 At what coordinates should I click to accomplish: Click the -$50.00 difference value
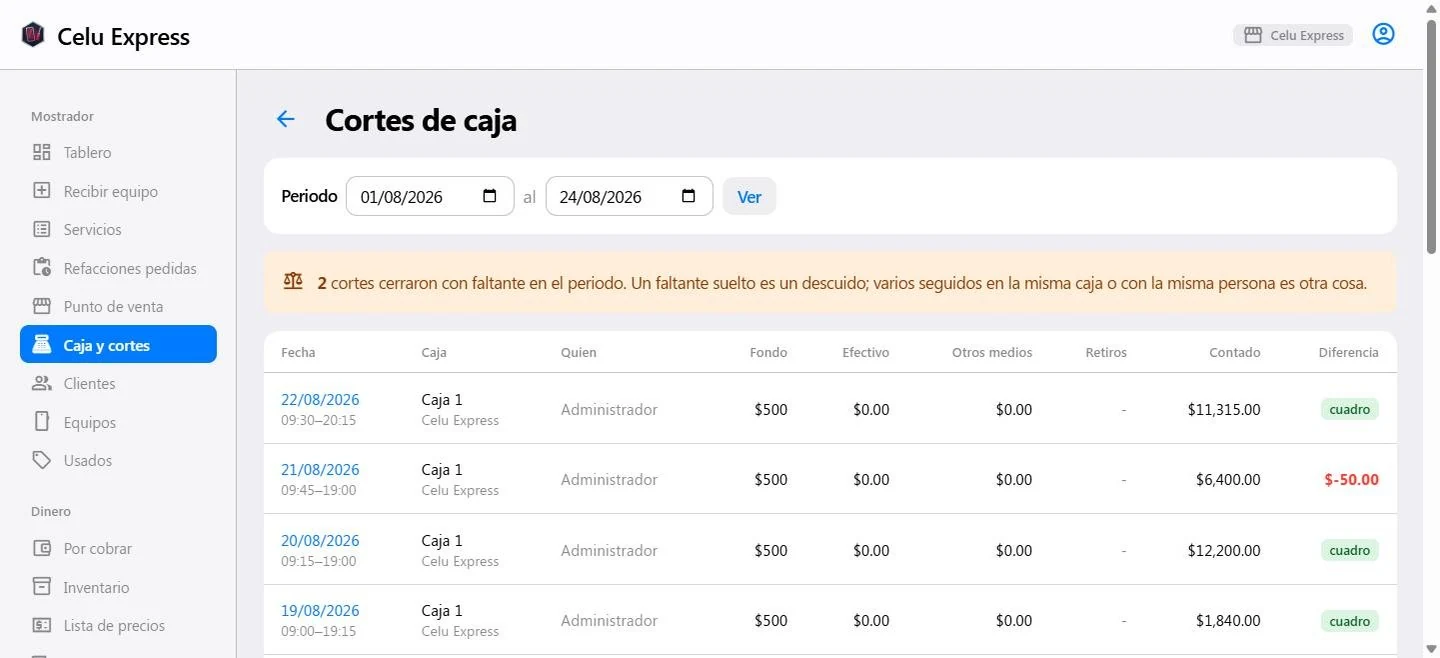point(1351,480)
